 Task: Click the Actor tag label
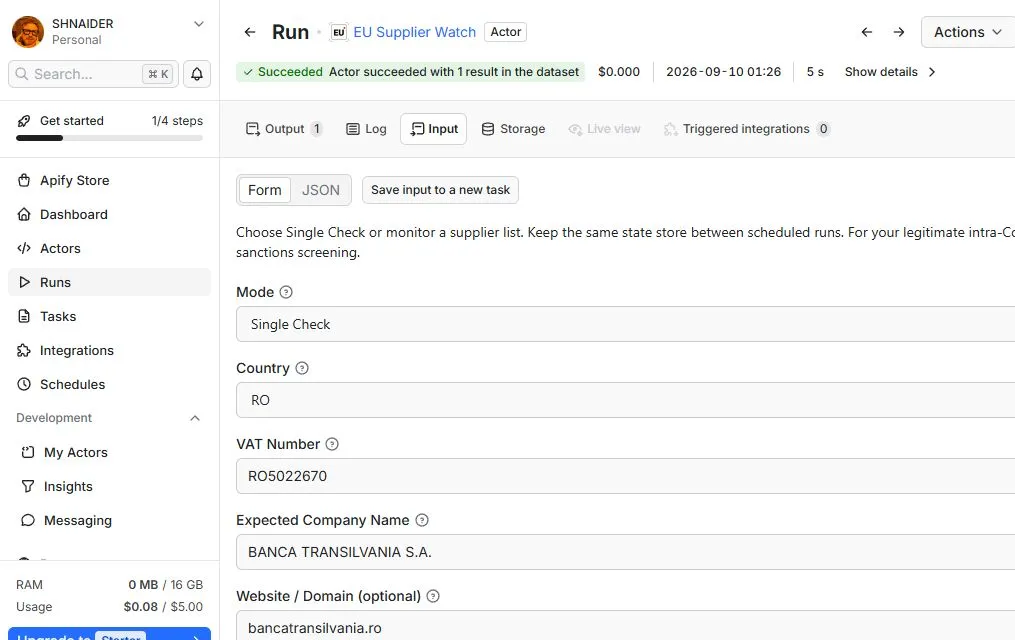[x=506, y=32]
